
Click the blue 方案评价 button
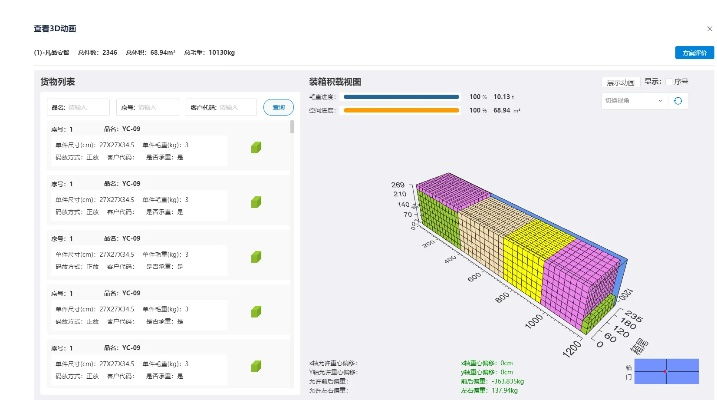click(695, 53)
